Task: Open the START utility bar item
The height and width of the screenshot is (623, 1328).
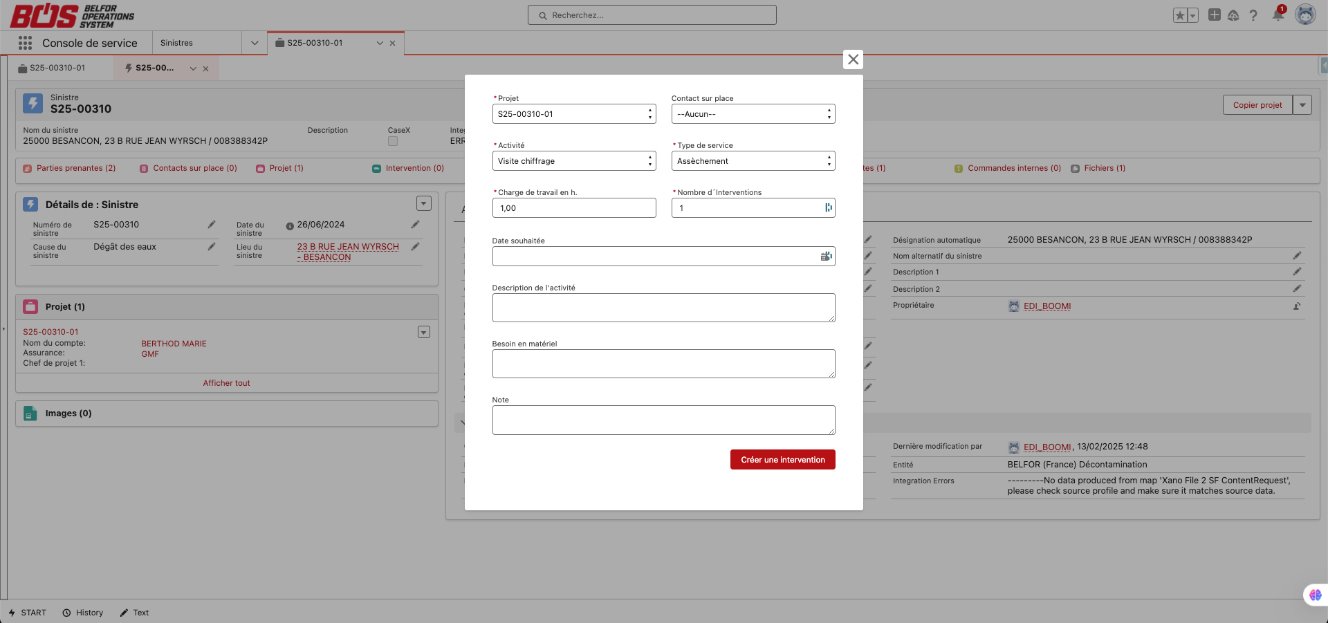Action: [27, 612]
